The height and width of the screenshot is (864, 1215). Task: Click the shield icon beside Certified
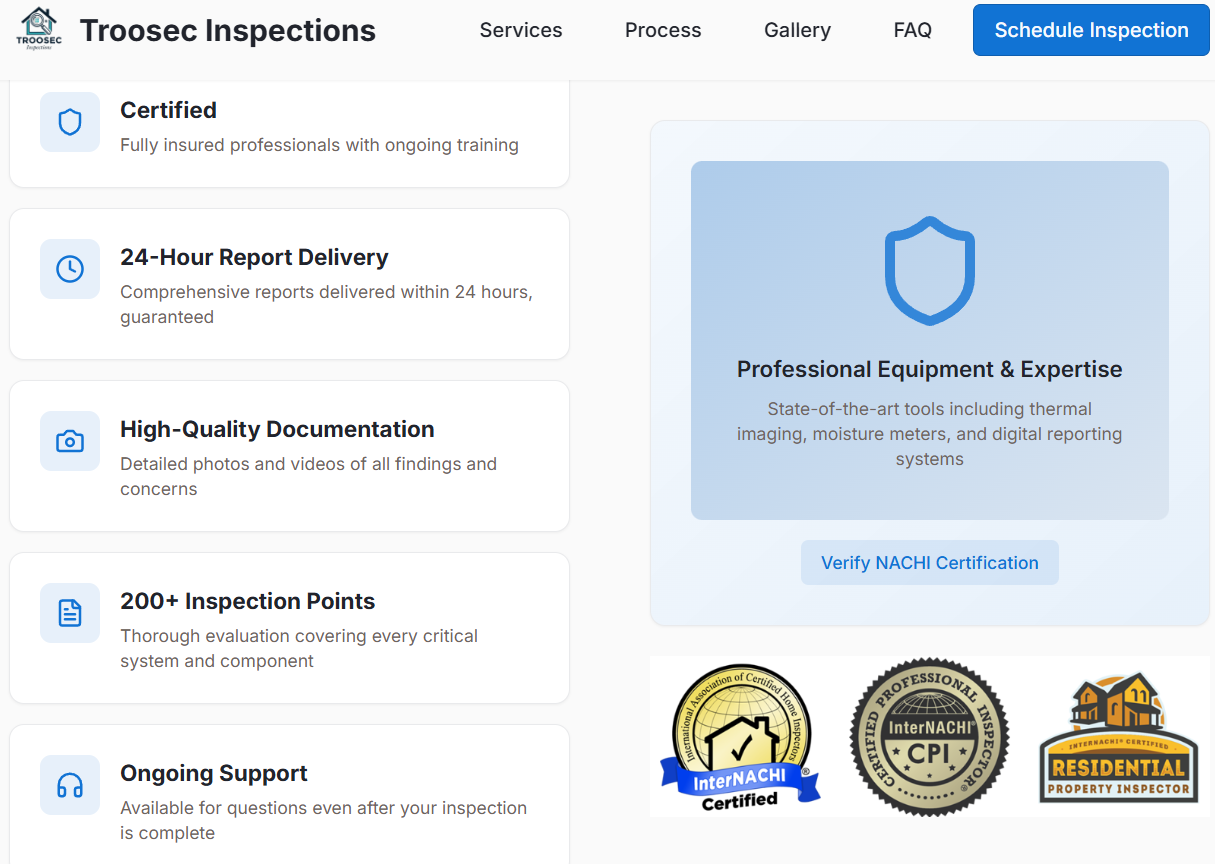pyautogui.click(x=70, y=122)
